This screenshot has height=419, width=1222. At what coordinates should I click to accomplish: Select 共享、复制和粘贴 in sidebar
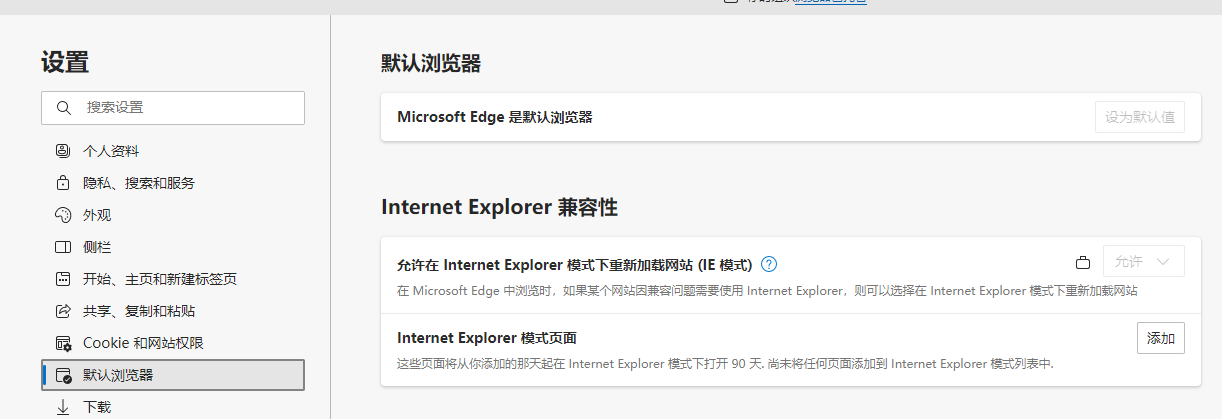[173, 311]
